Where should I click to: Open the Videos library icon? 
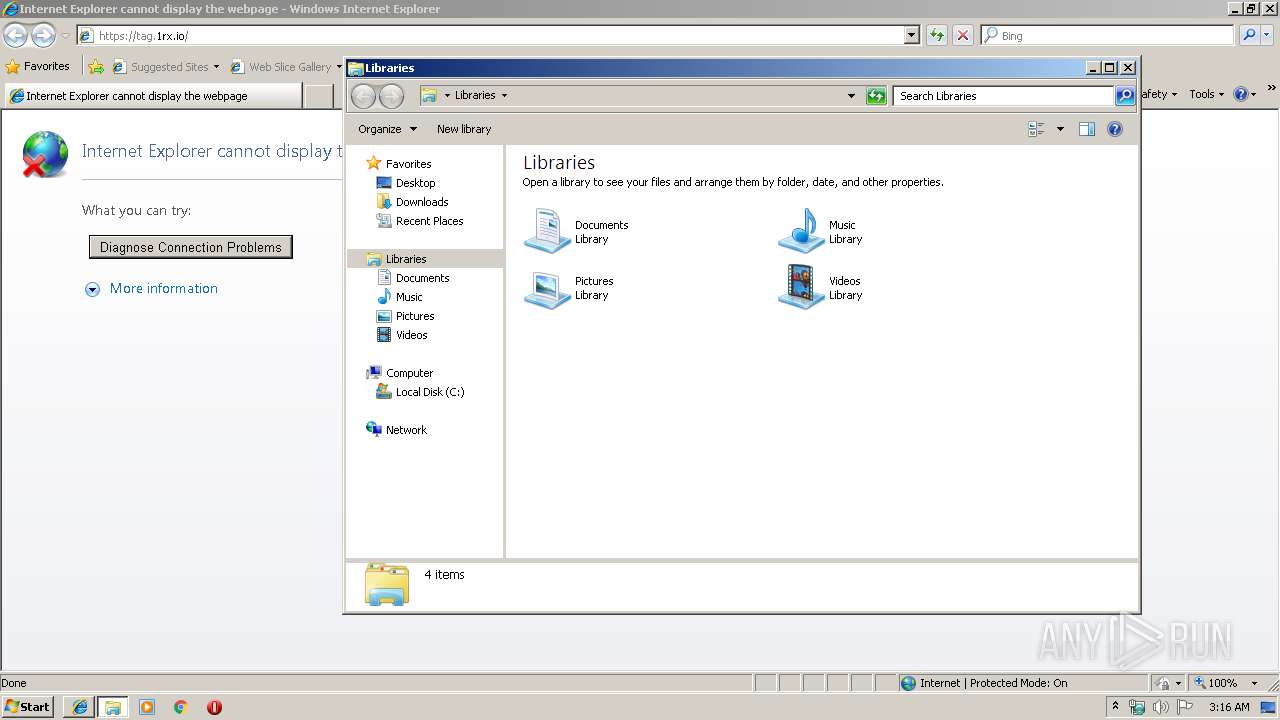pyautogui.click(x=801, y=287)
